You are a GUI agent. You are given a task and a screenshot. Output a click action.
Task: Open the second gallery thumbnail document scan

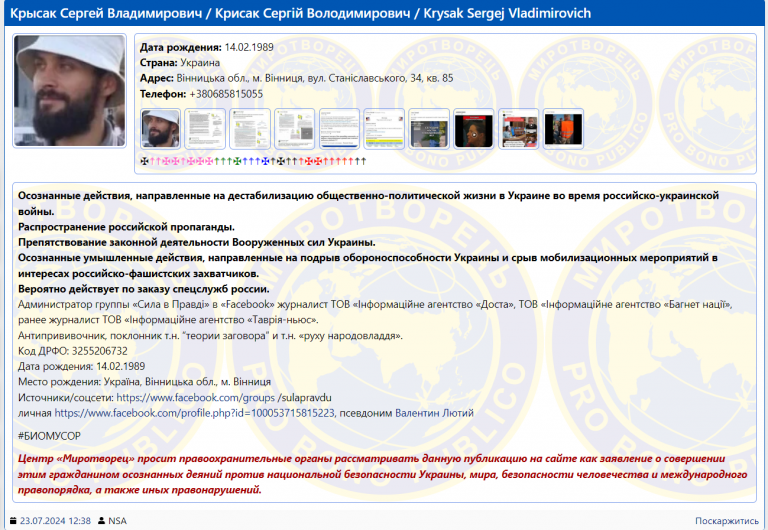(205, 129)
